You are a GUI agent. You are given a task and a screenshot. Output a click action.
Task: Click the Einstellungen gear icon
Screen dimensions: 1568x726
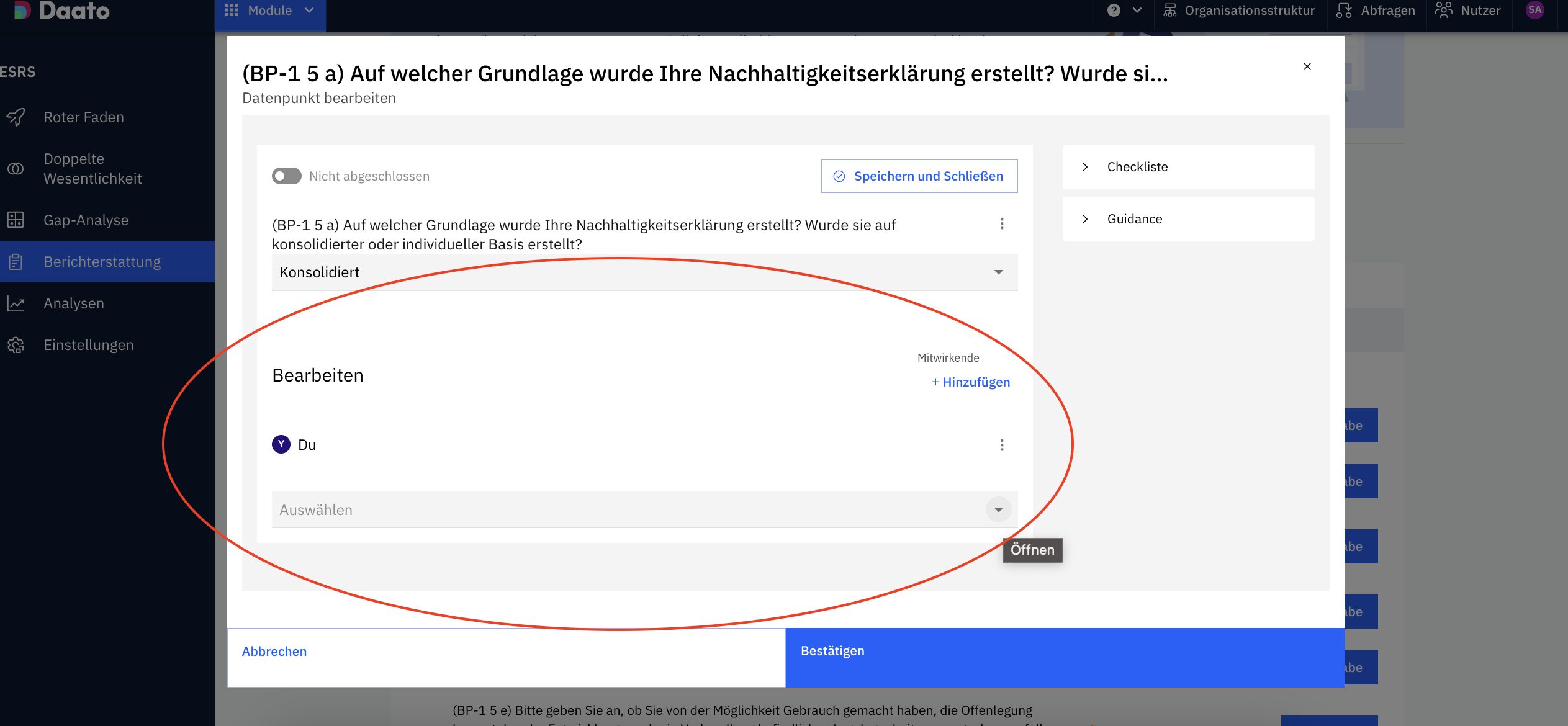pyautogui.click(x=16, y=345)
